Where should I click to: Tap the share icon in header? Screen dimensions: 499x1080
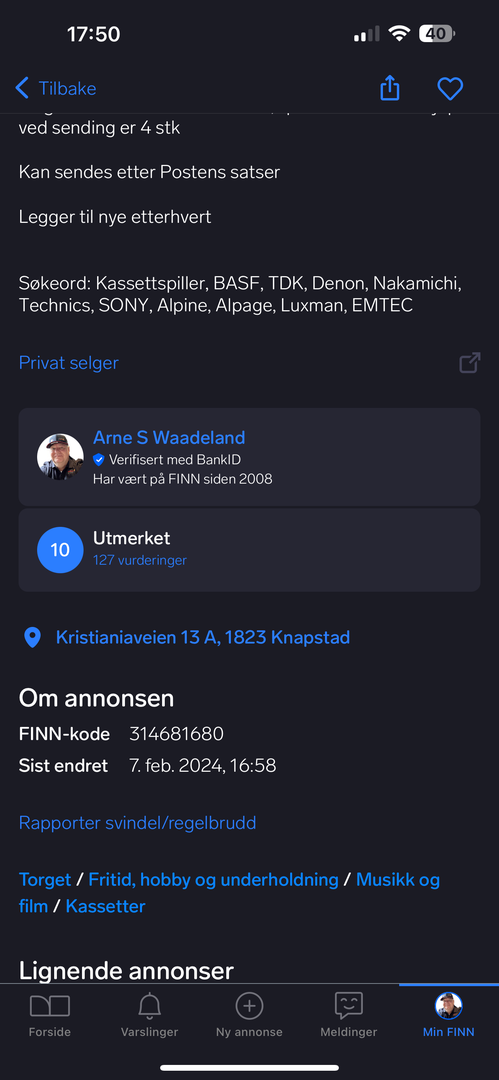pos(389,88)
